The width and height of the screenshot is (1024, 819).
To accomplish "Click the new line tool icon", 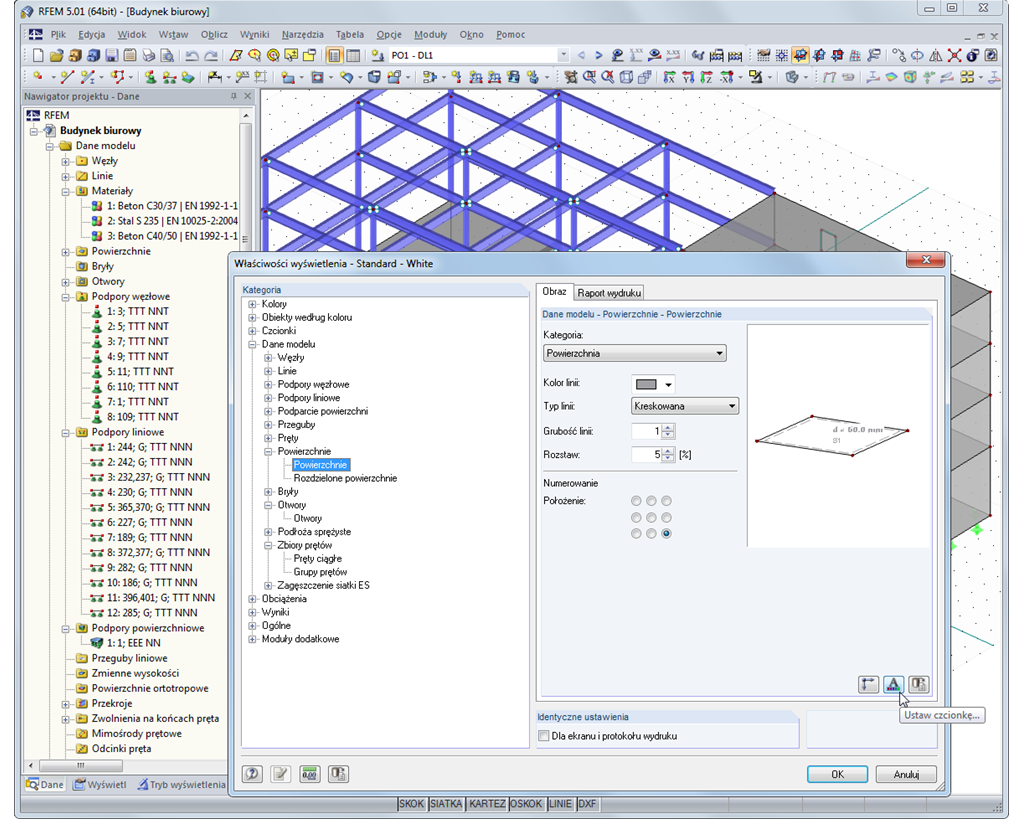I will coord(67,77).
